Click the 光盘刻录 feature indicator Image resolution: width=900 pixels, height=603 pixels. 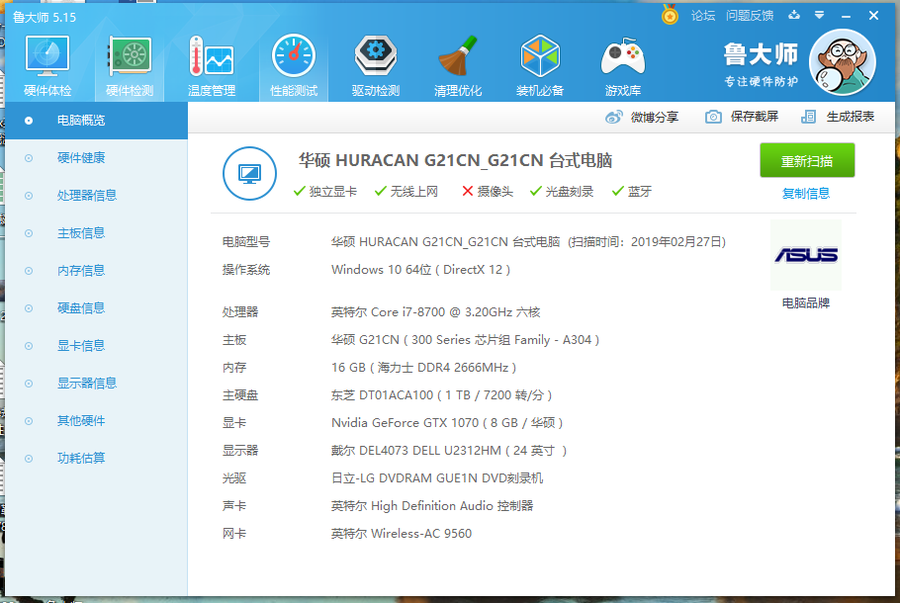561,192
